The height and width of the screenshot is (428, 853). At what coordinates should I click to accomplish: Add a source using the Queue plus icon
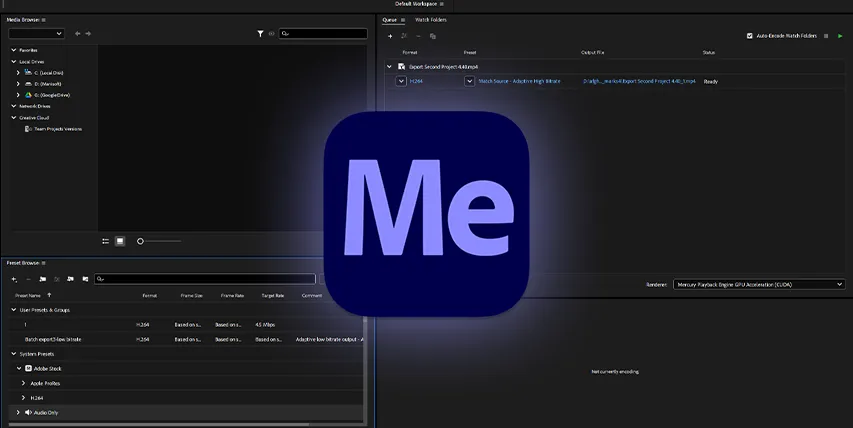point(390,36)
